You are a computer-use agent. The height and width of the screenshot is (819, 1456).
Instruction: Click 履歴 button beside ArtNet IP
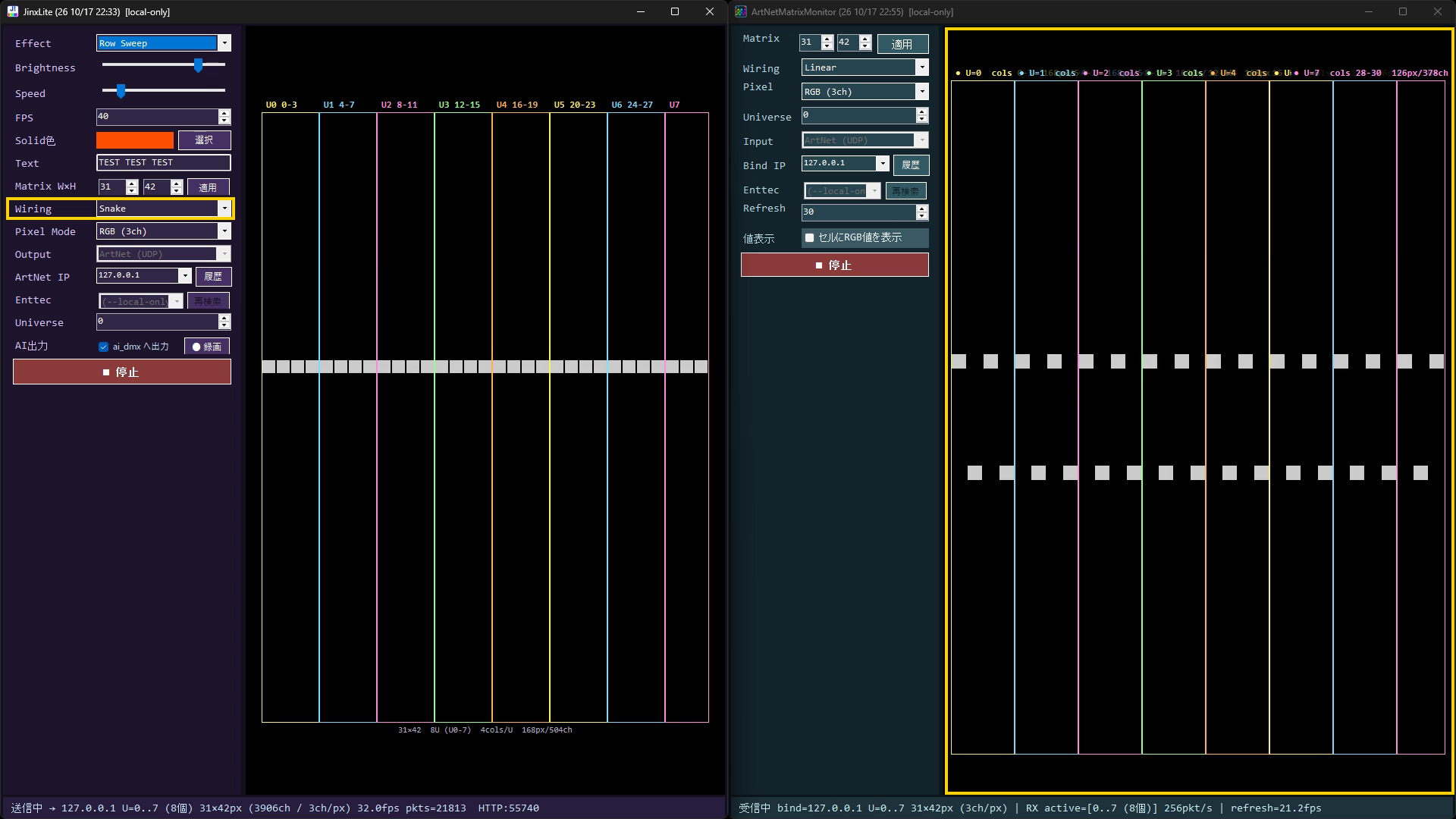coord(214,277)
